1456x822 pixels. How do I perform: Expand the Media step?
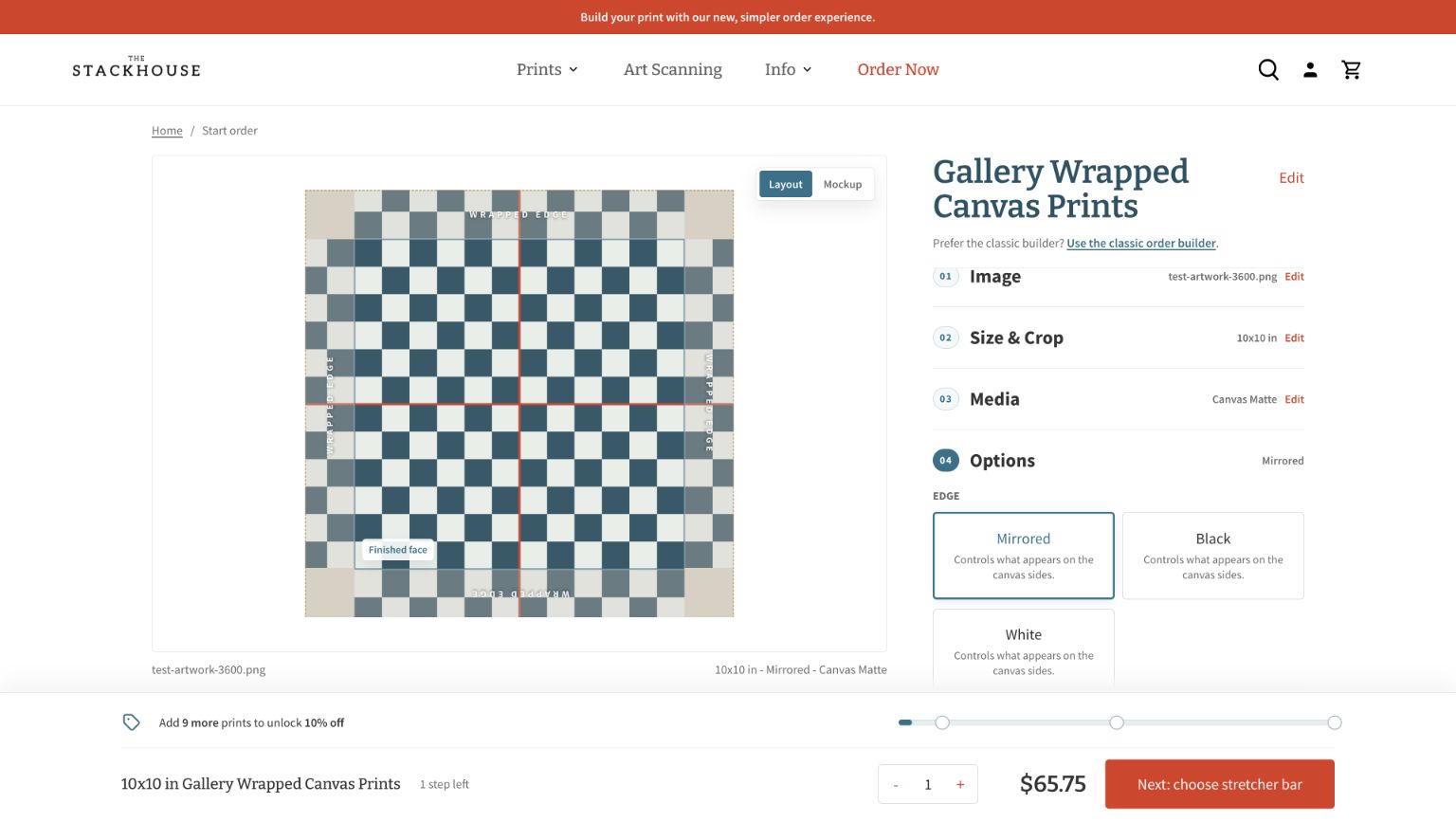pyautogui.click(x=1119, y=399)
